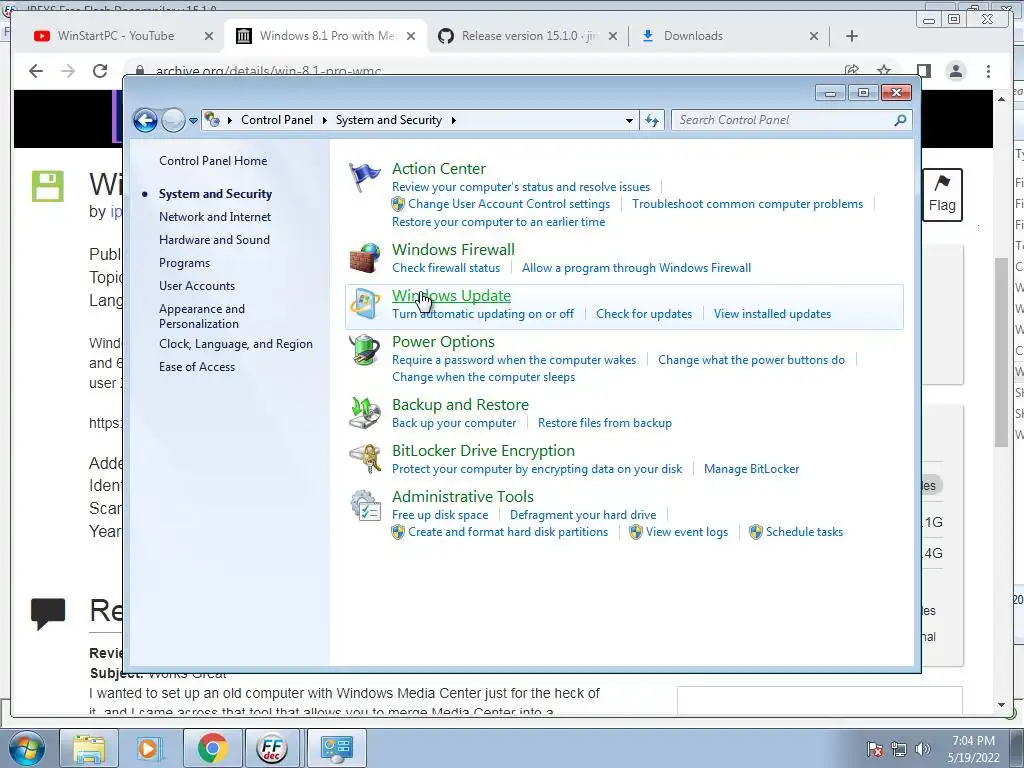Open Chrome three-dot menu

pos(988,71)
